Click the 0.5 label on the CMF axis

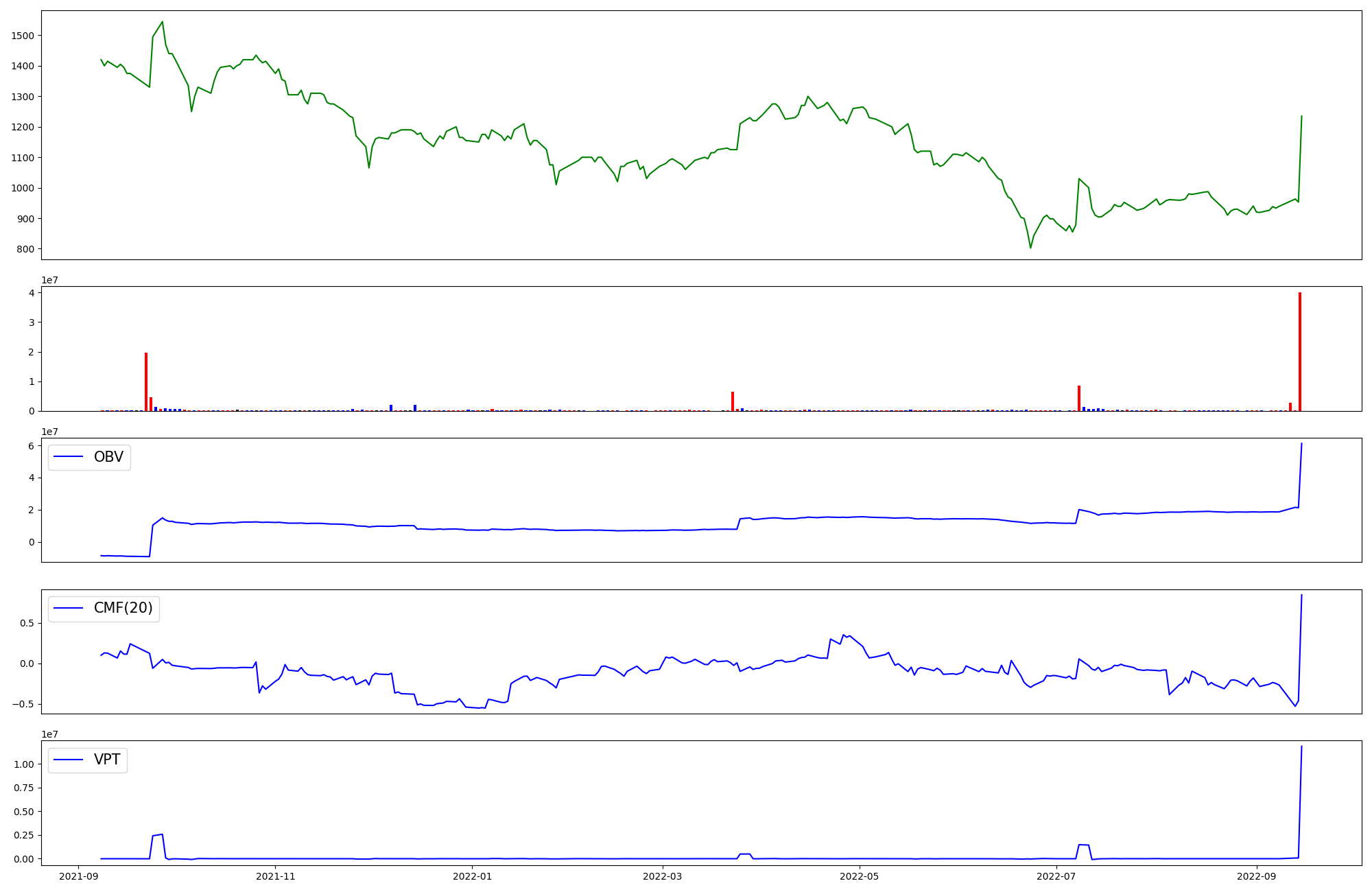[27, 623]
